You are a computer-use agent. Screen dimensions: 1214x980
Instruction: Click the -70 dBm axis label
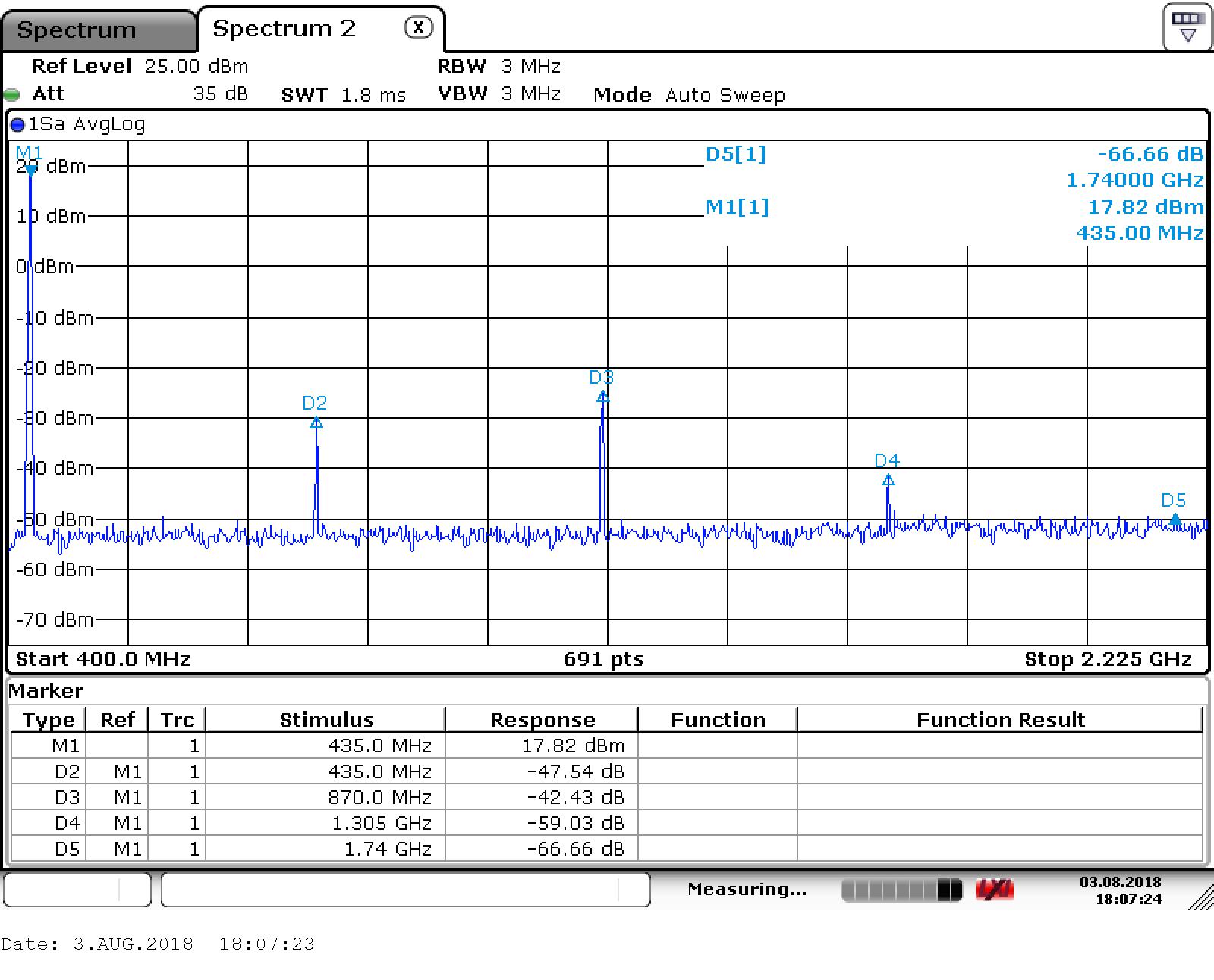tap(55, 620)
